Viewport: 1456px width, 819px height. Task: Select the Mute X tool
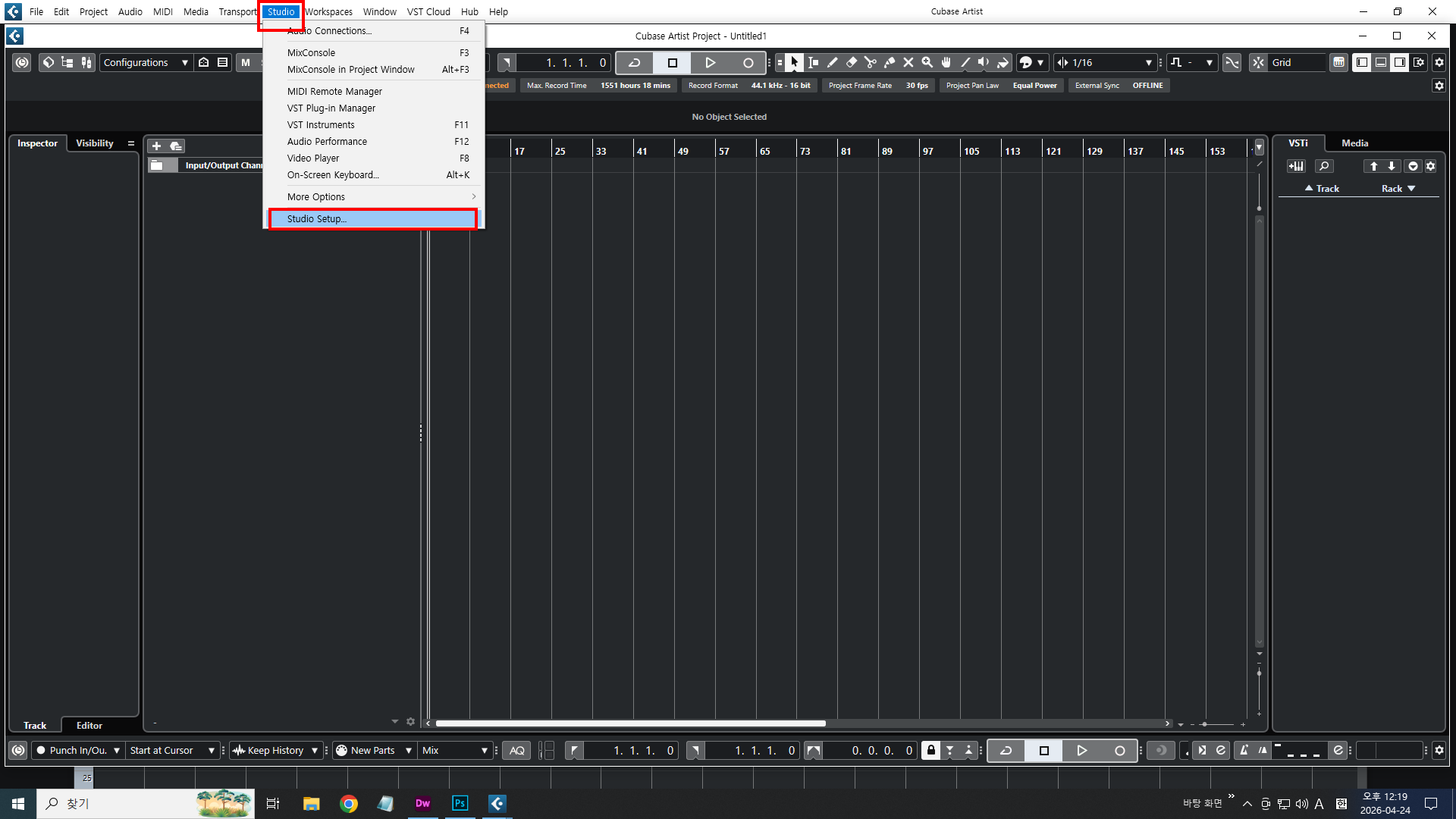pos(908,62)
